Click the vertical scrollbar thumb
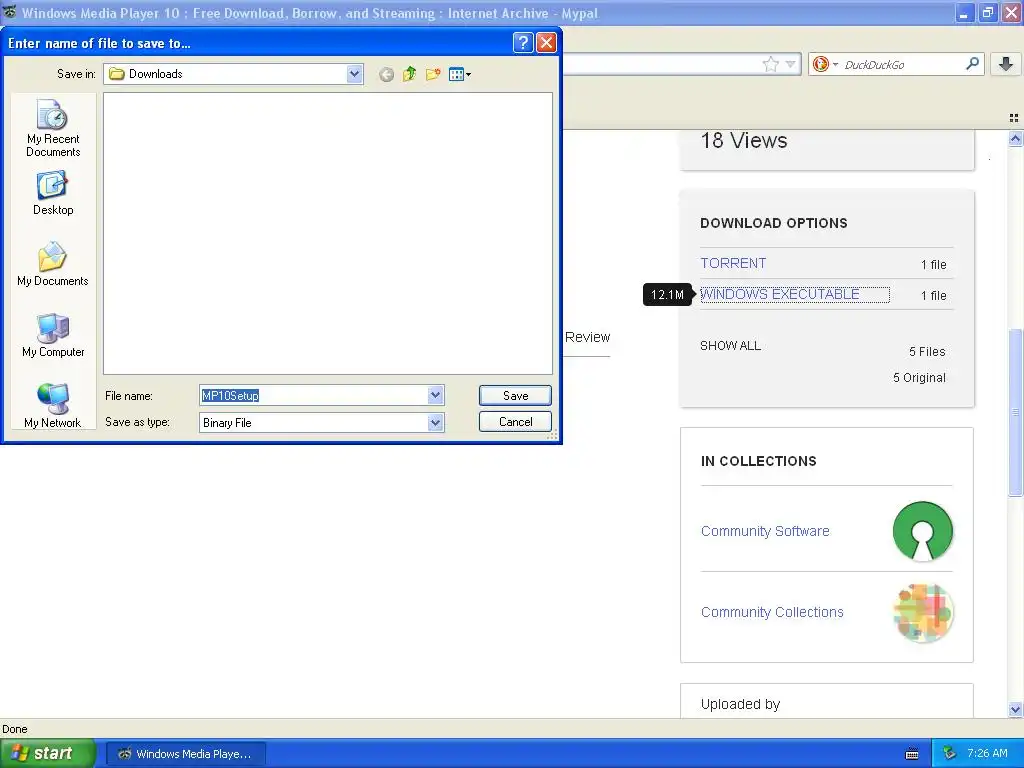1024x768 pixels. pos(1015,411)
